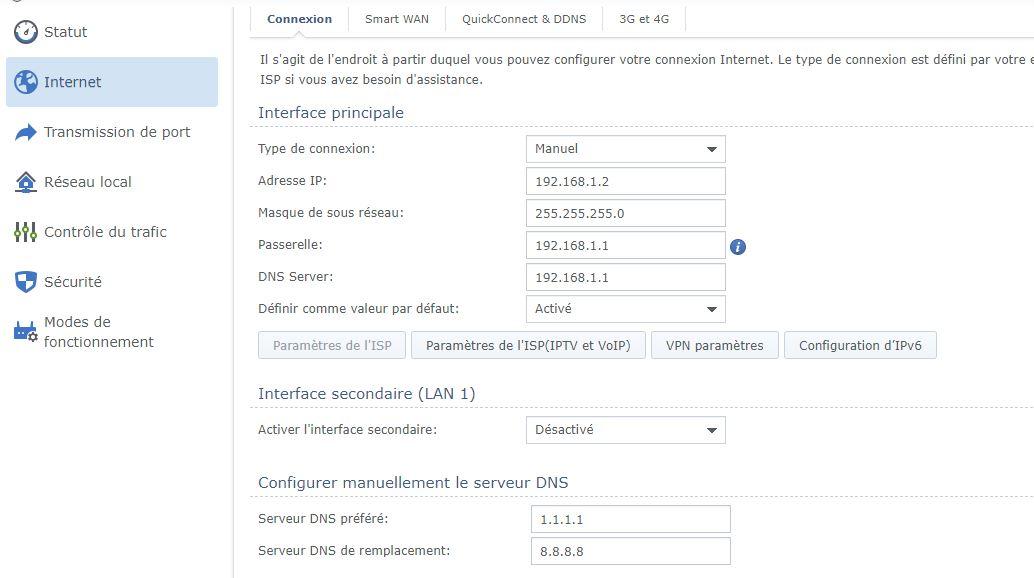Open VPN paramètres button
Viewport: 1034px width, 578px height.
[x=714, y=346]
